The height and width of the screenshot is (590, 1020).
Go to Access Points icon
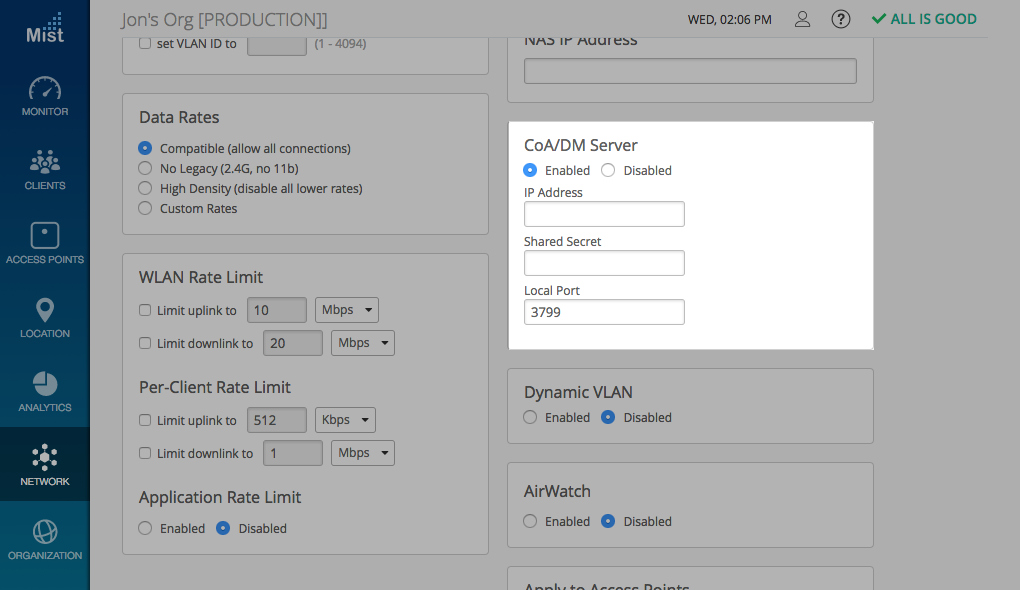44,236
